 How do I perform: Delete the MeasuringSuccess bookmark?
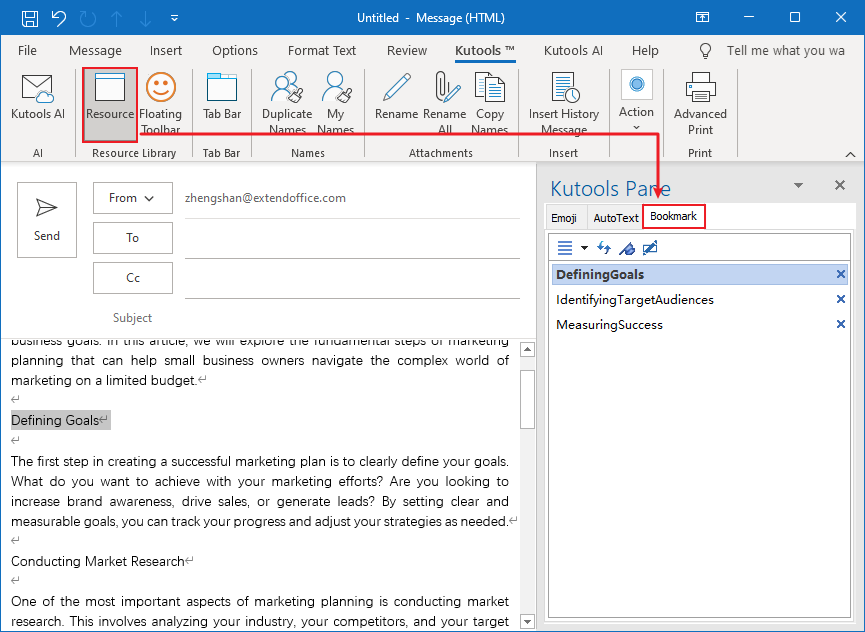(x=840, y=324)
